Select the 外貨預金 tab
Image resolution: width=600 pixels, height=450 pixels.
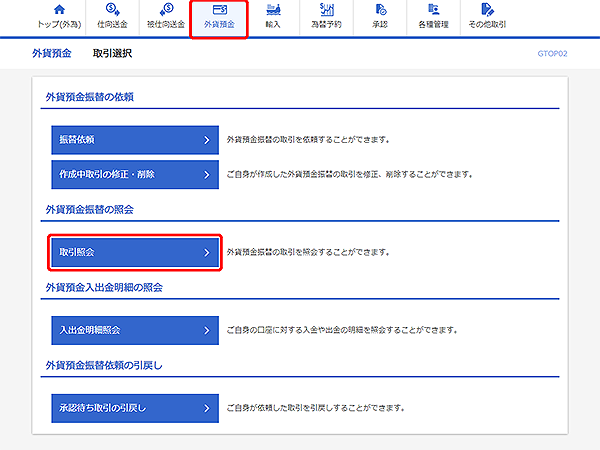point(219,19)
